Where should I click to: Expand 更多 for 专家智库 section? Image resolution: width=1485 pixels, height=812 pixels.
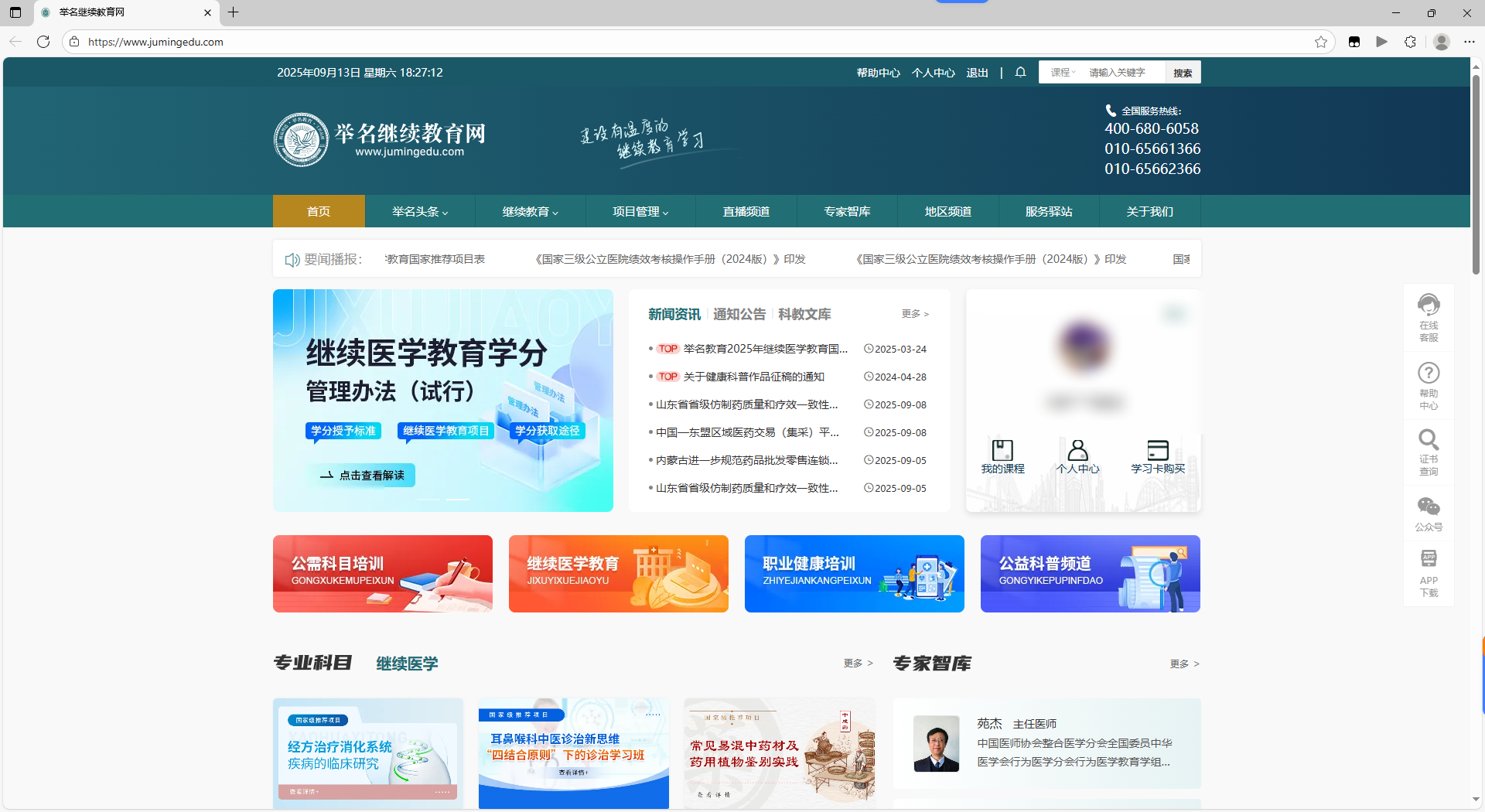coord(1184,664)
